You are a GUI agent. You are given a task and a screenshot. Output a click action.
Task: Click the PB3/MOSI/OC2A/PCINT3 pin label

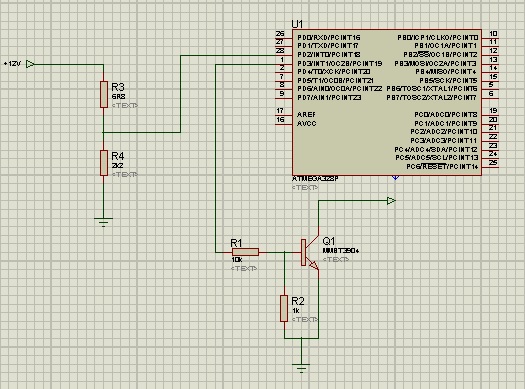tap(436, 63)
